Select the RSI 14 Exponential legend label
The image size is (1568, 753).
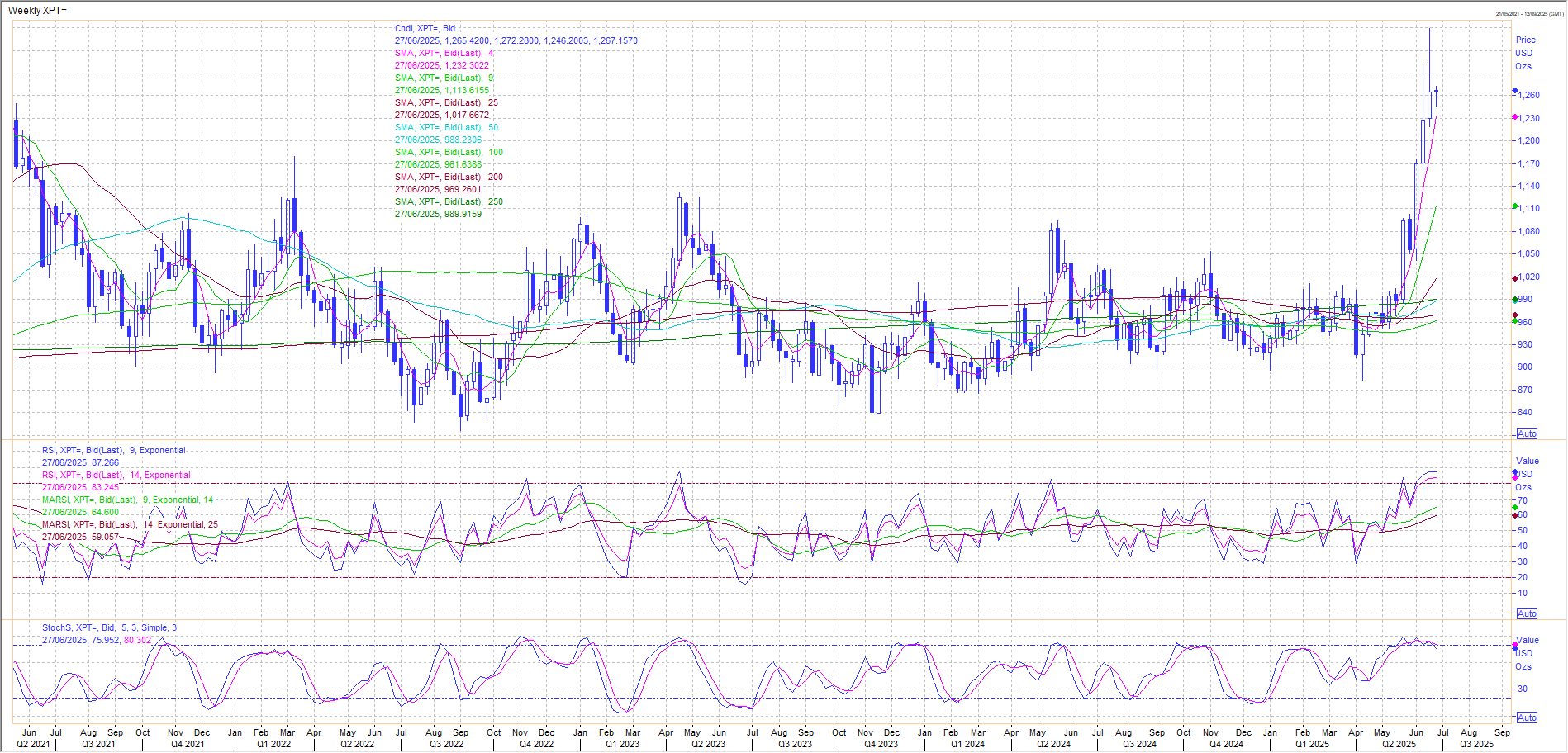point(116,475)
